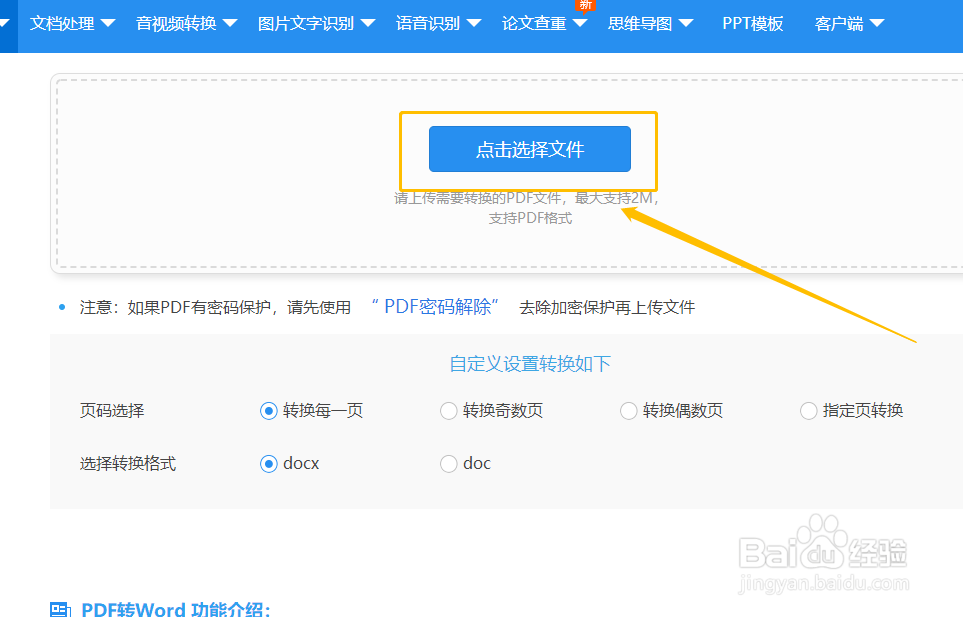The height and width of the screenshot is (617, 963).
Task: Expand dropdown arrow next to 音视频转换
Action: (x=230, y=23)
